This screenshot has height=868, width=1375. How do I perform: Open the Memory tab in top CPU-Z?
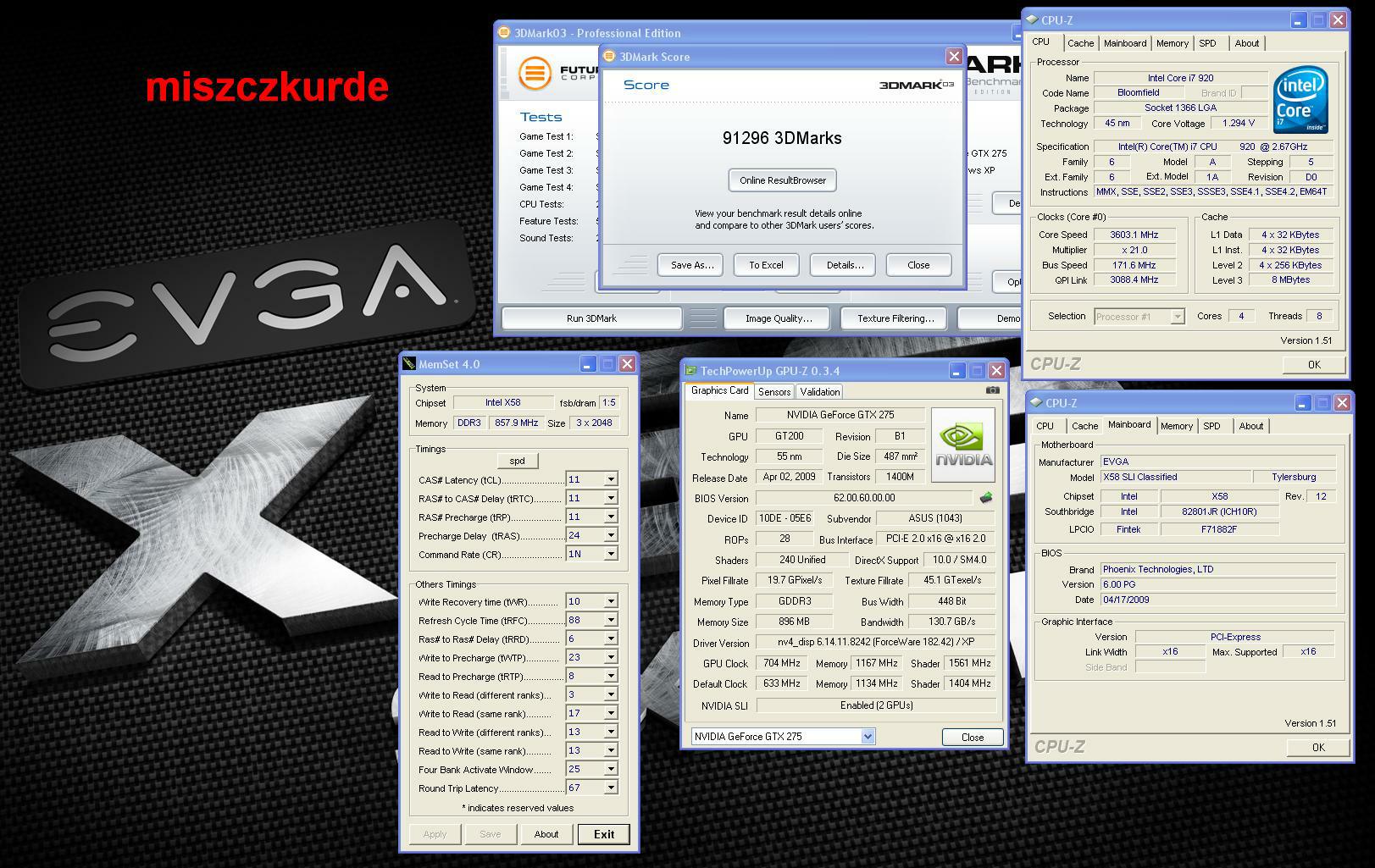pyautogui.click(x=1172, y=43)
